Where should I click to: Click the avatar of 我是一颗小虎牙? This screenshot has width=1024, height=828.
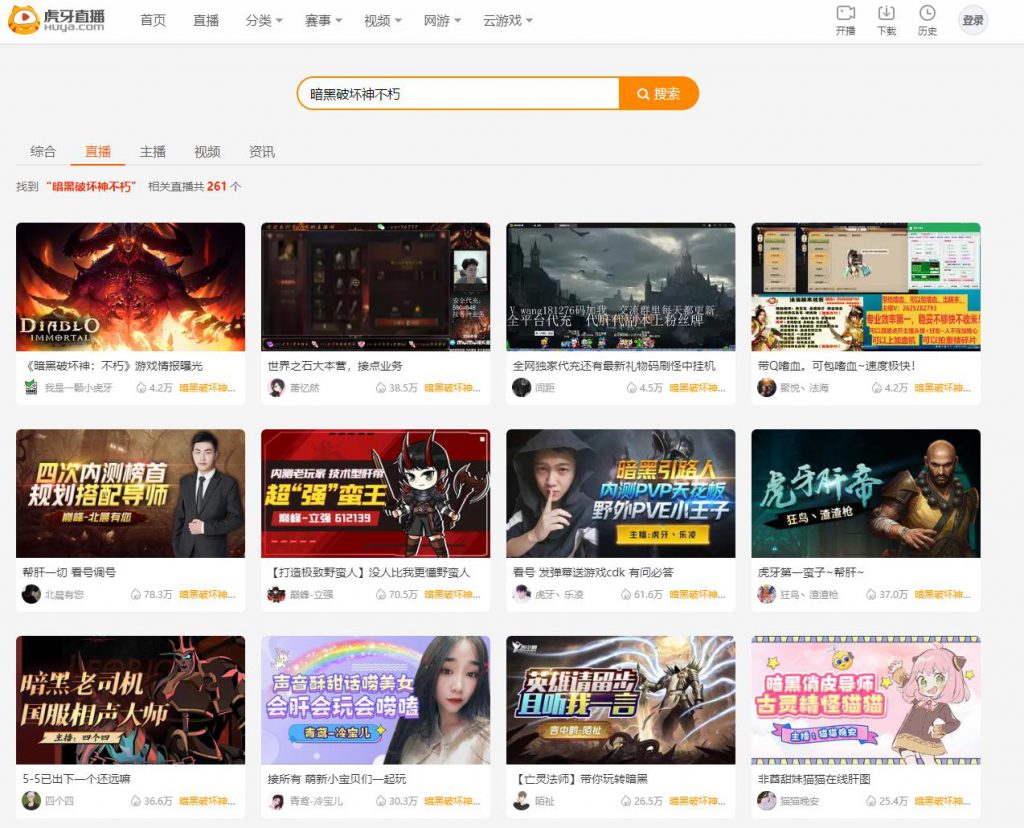pyautogui.click(x=31, y=387)
